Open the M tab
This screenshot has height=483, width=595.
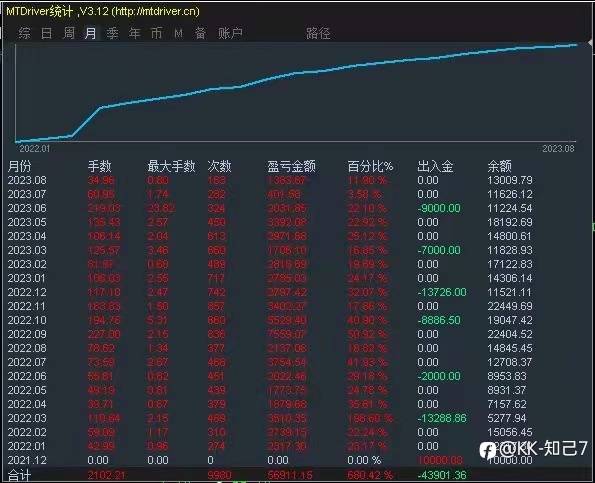coord(178,33)
